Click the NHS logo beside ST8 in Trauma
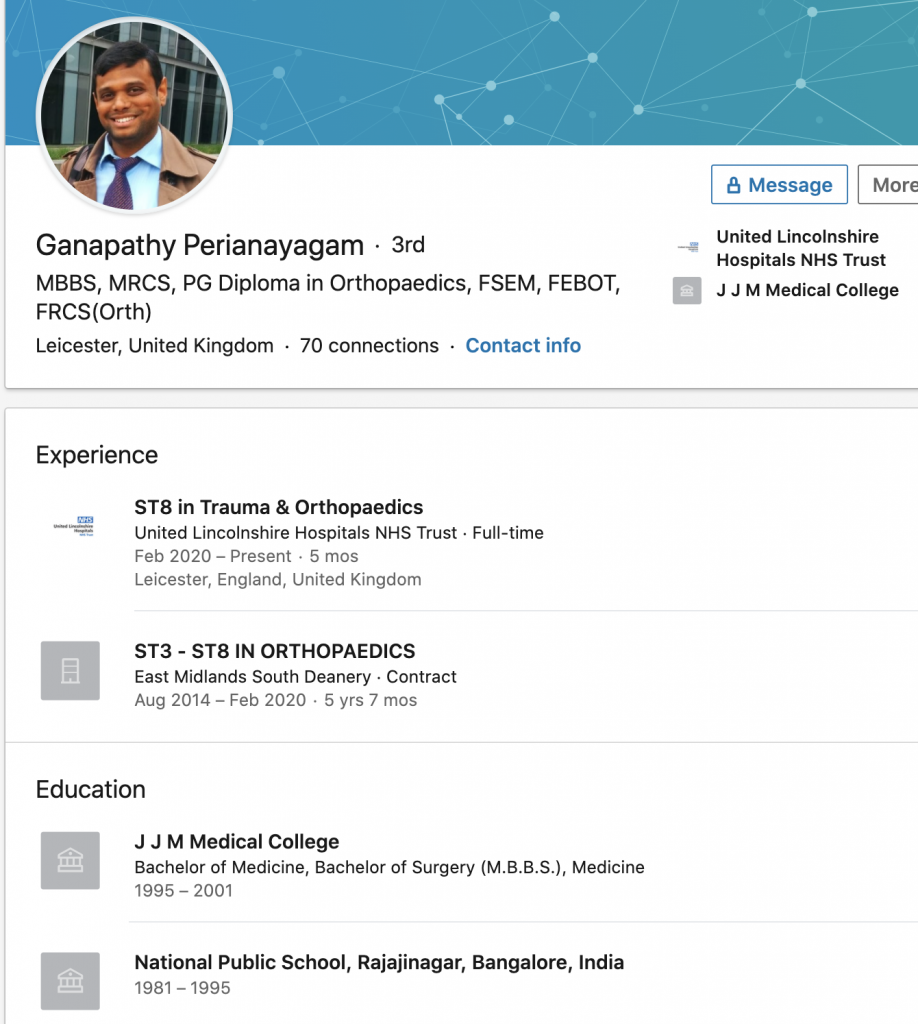The height and width of the screenshot is (1024, 918). point(73,526)
